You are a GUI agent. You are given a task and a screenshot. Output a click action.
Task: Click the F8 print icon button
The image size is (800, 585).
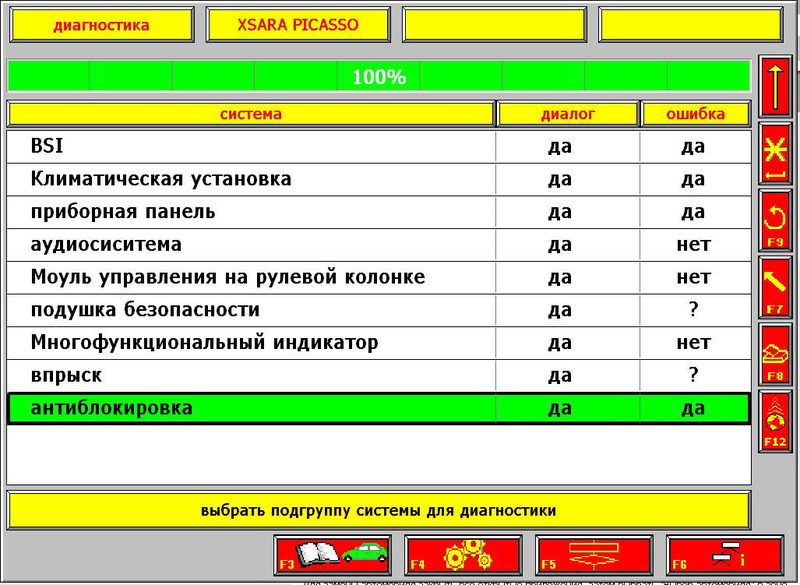coord(774,355)
